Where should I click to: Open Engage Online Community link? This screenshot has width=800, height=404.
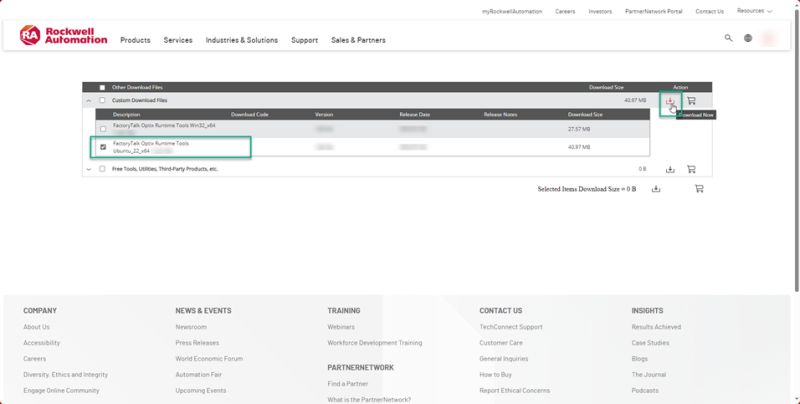point(61,390)
